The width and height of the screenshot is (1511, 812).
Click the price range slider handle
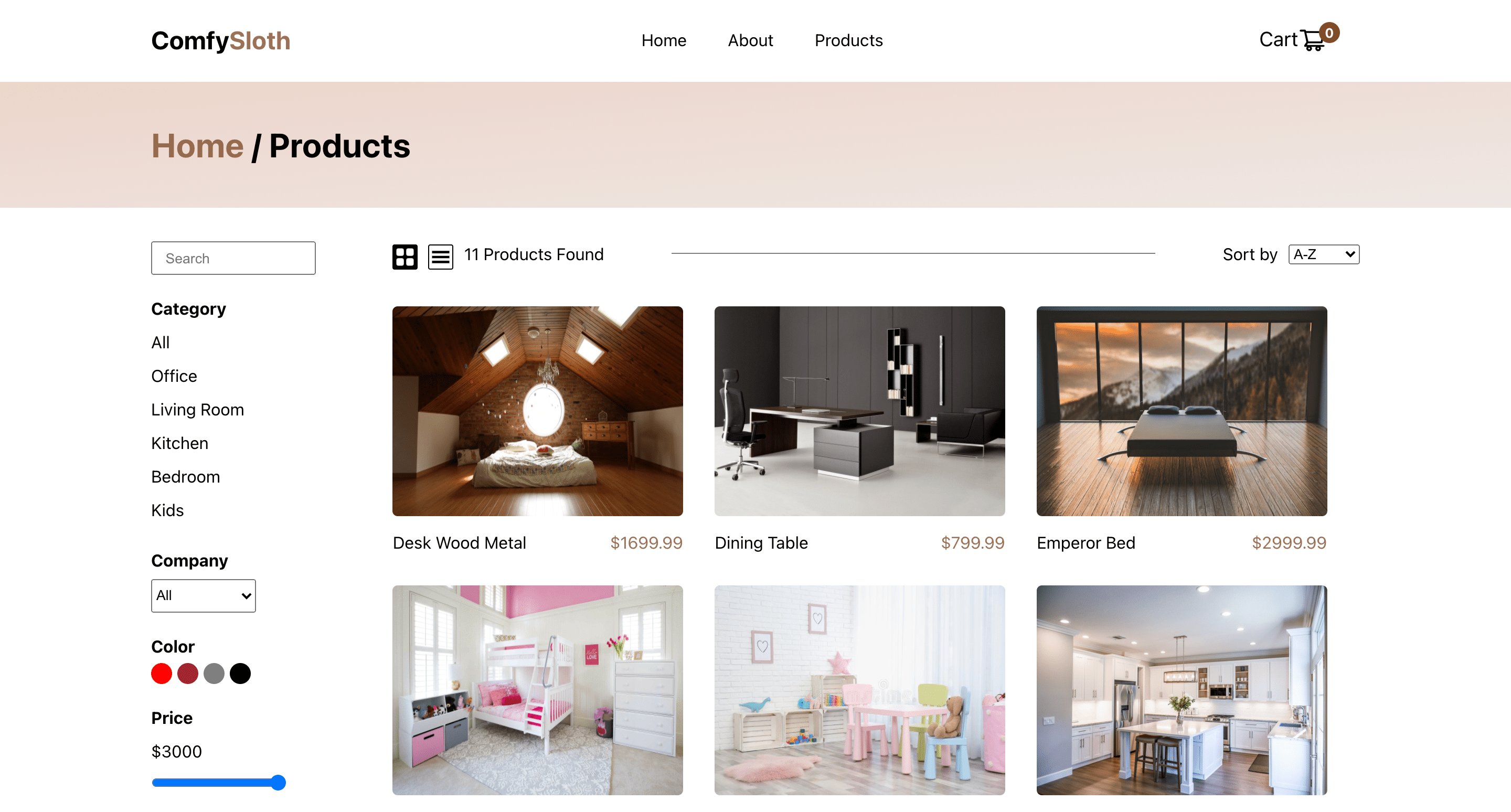click(x=278, y=782)
